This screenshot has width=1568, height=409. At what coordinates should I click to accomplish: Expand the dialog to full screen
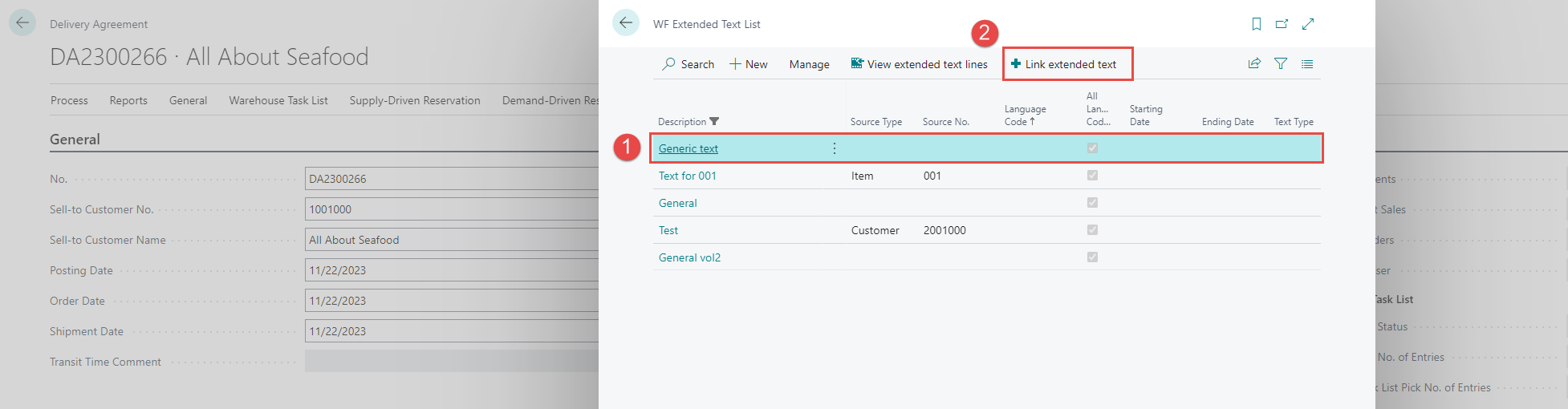pos(1308,24)
